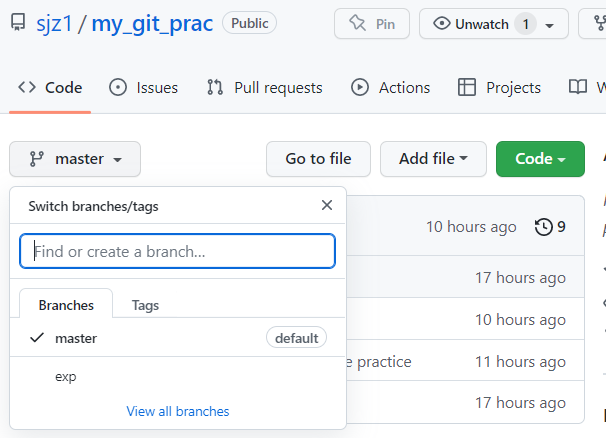Switch to the exp branch
Viewport: 606px width, 438px height.
click(x=178, y=376)
